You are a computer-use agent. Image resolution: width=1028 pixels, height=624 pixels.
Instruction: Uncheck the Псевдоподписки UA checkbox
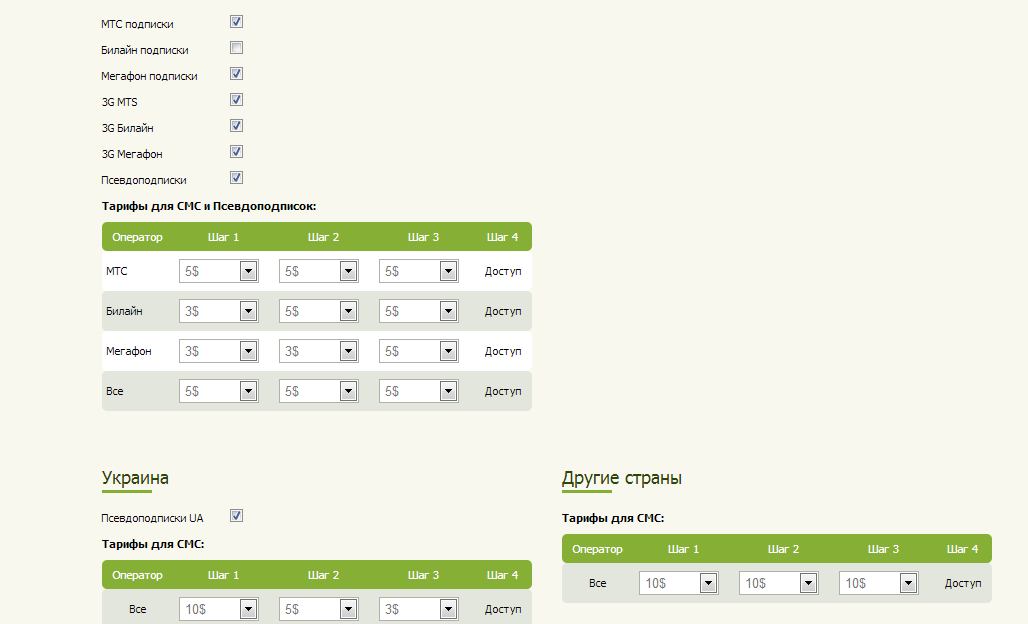(237, 516)
